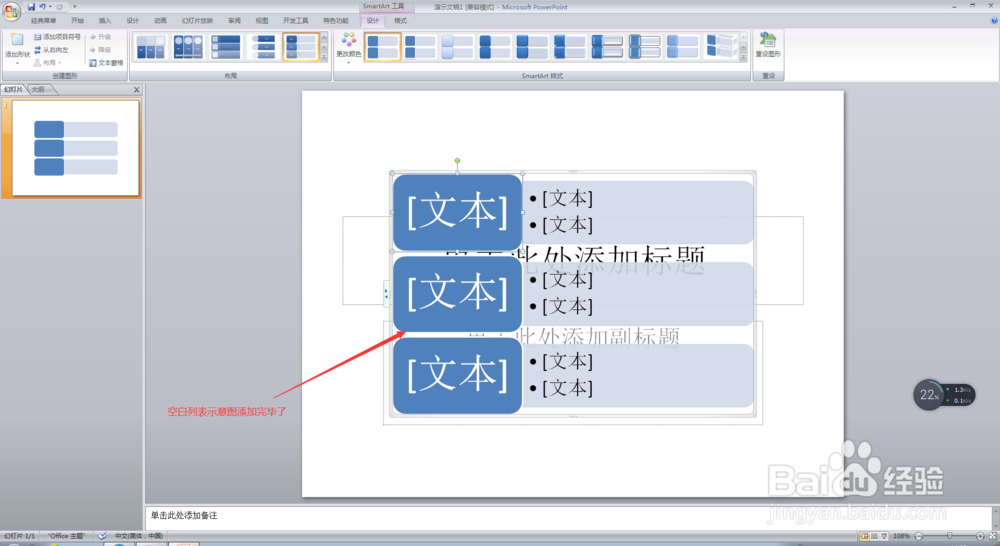Switch to the 插入 ribbon tab
This screenshot has width=1000, height=546.
coord(105,21)
